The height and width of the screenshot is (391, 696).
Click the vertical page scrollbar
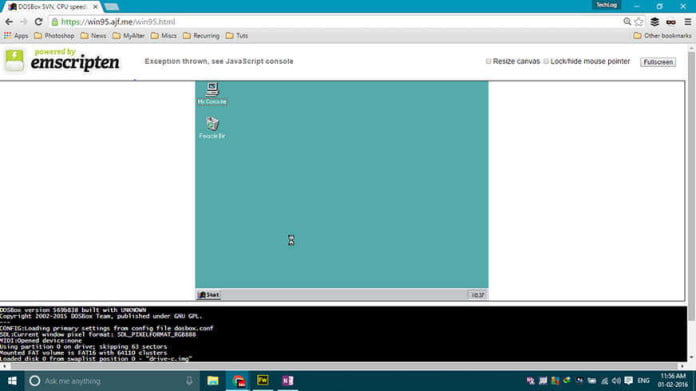pyautogui.click(x=692, y=186)
